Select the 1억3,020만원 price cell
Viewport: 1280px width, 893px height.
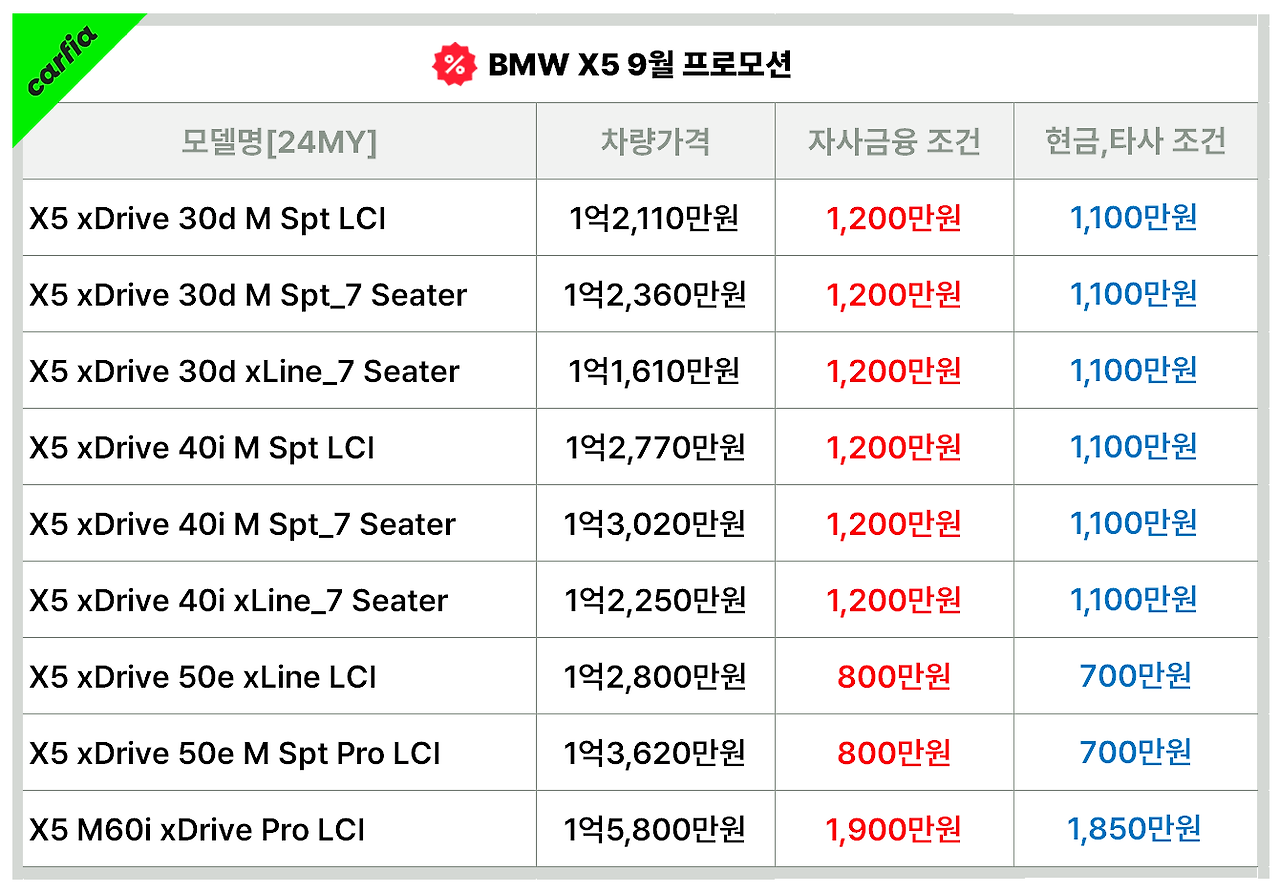pos(655,524)
